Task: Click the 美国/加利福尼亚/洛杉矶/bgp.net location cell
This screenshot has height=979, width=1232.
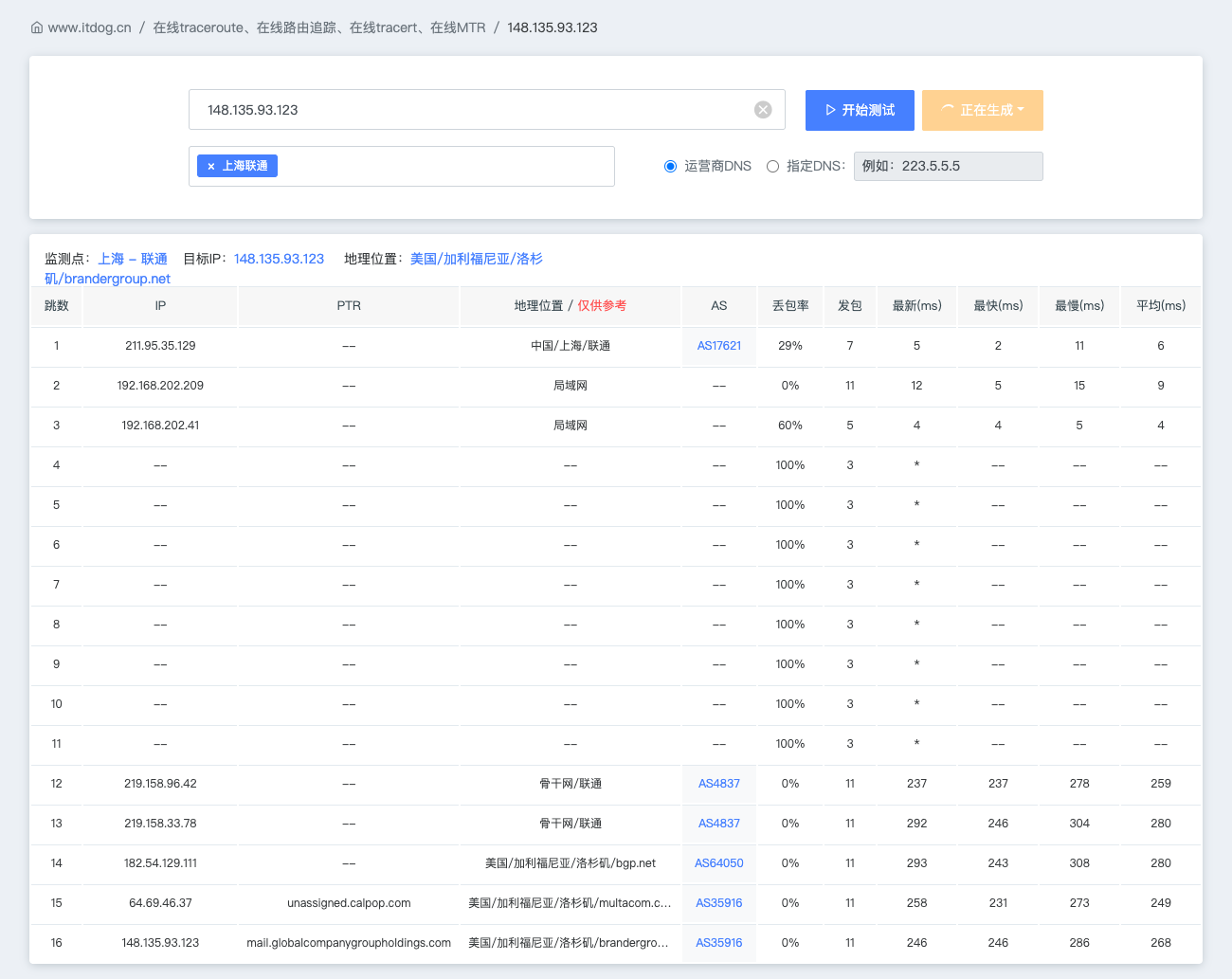Action: pos(571,863)
